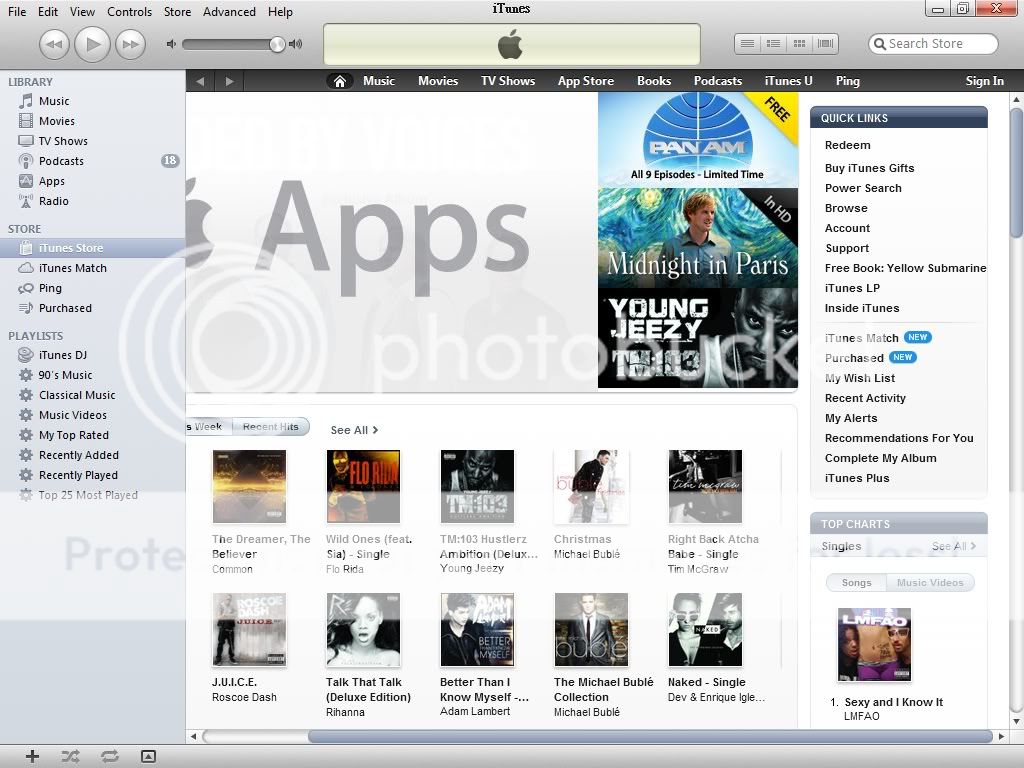Skip to the next track

pos(130,44)
